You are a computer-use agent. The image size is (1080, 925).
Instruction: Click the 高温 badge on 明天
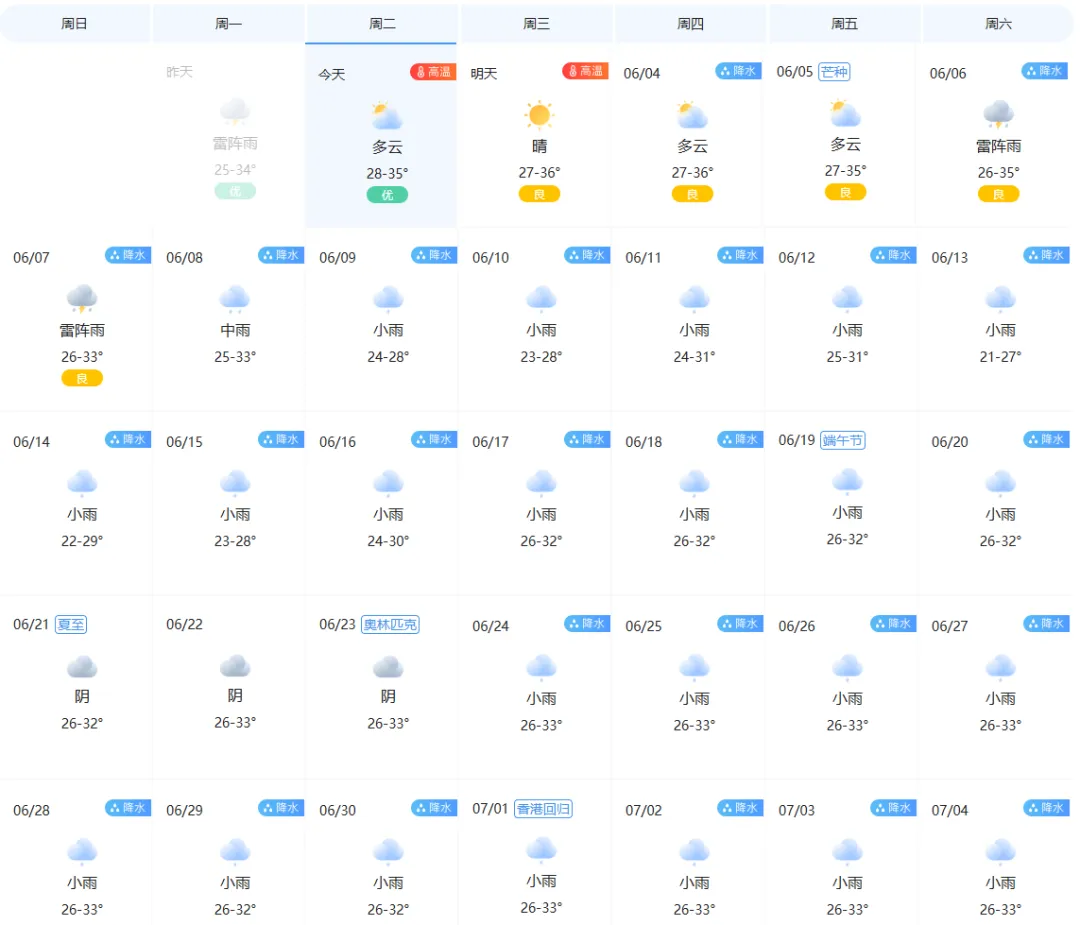coord(585,71)
